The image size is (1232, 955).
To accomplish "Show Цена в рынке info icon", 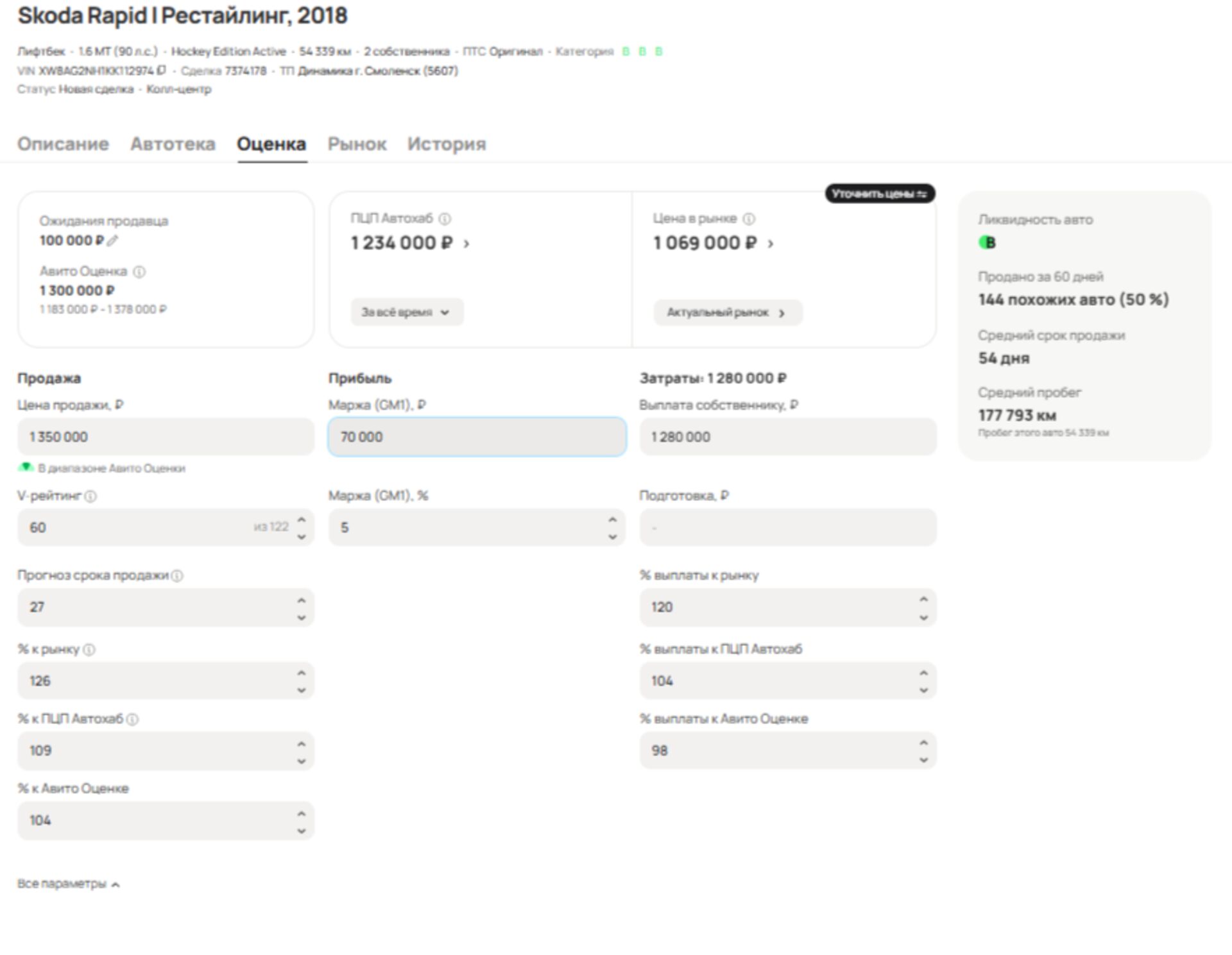I will click(x=748, y=219).
